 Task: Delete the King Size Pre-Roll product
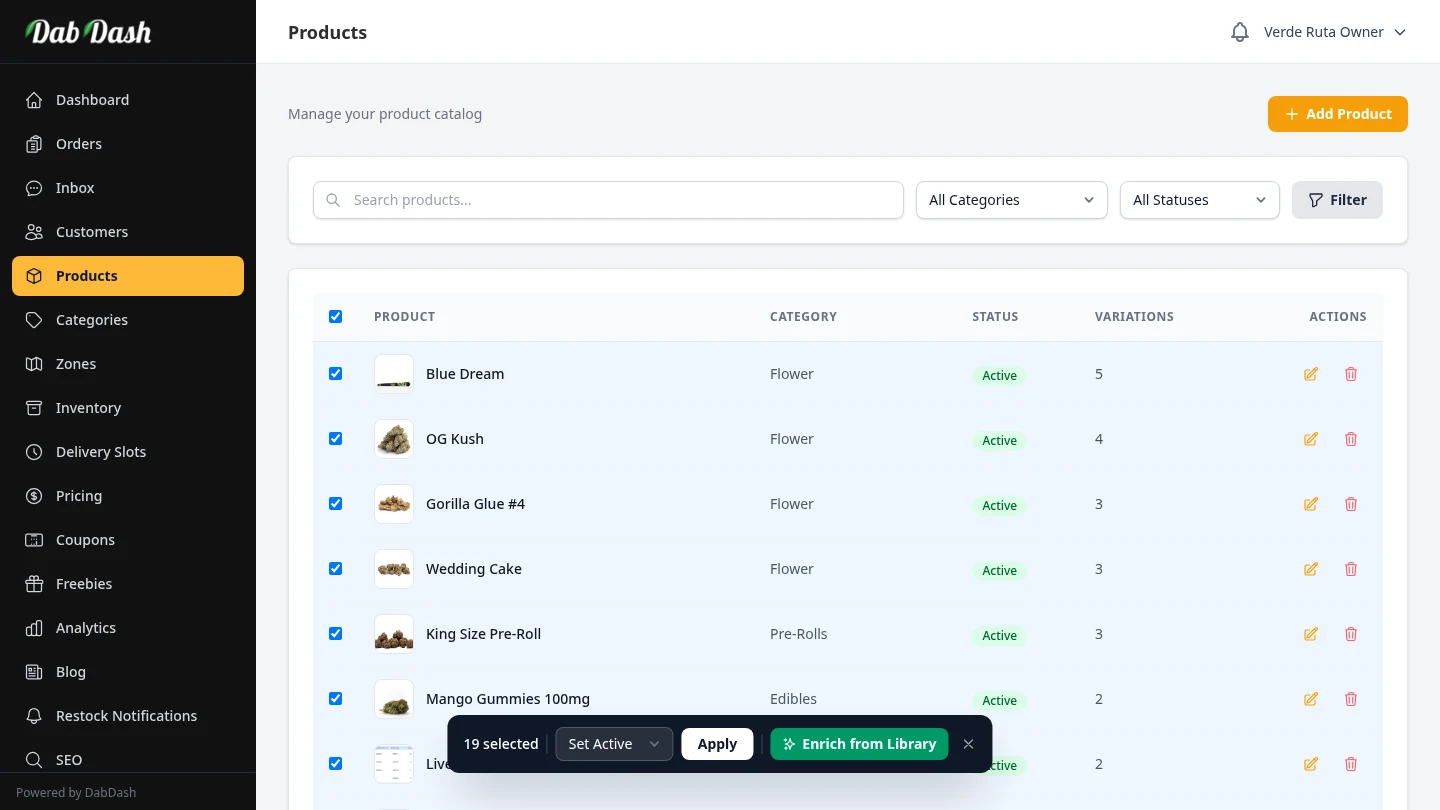coord(1351,634)
